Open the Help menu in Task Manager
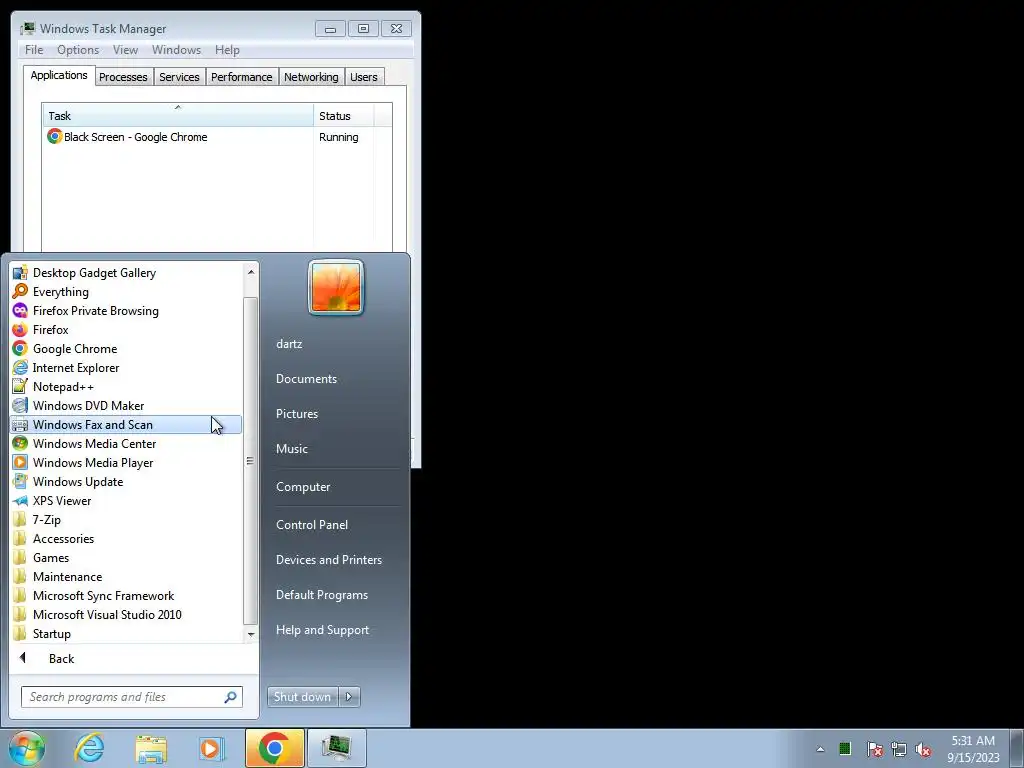This screenshot has width=1024, height=768. 227,50
